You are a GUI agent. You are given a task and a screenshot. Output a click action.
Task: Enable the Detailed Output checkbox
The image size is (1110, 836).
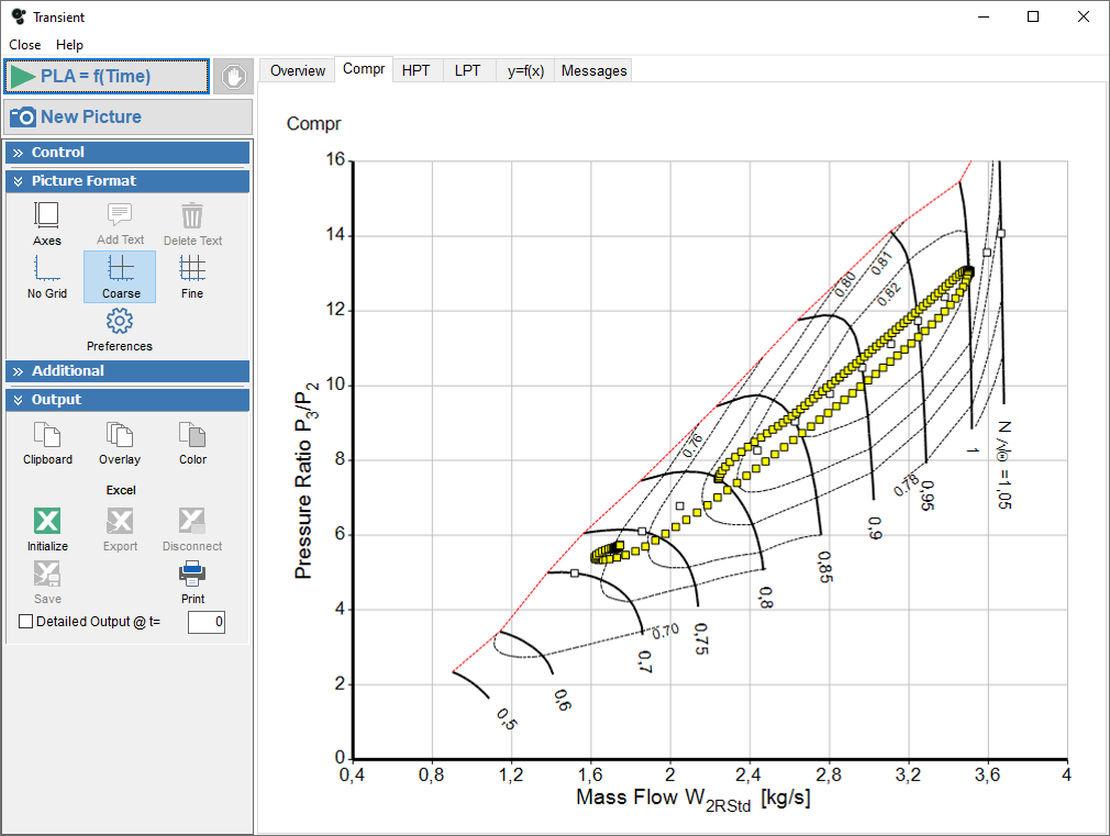[27, 622]
